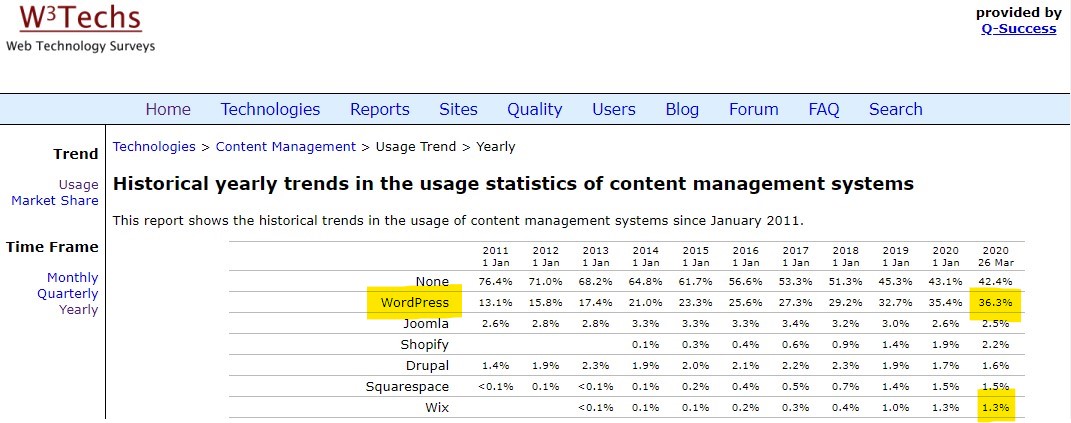Click the Squarespace row label

click(408, 387)
